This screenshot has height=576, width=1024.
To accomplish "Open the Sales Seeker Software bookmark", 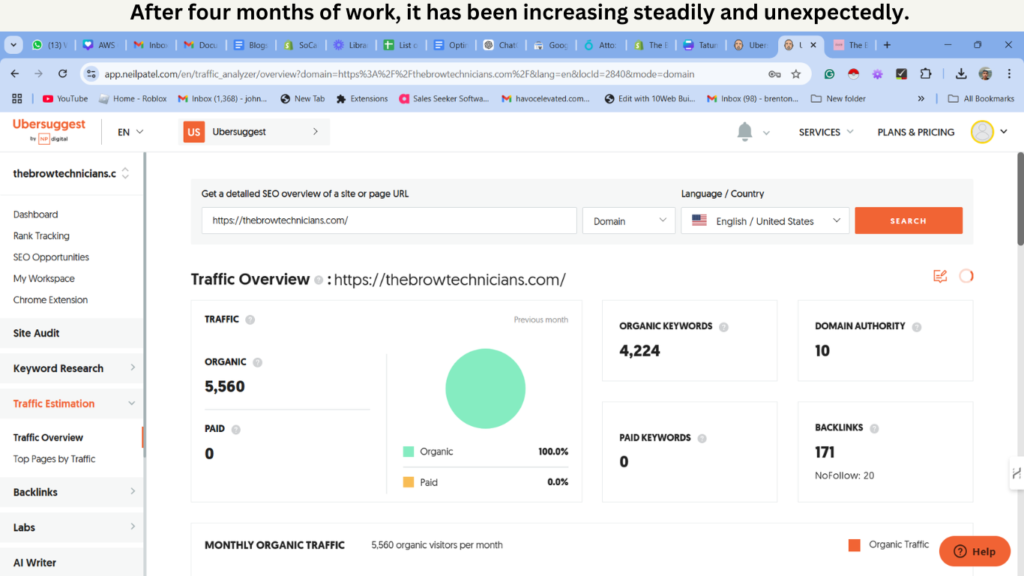I will [443, 99].
